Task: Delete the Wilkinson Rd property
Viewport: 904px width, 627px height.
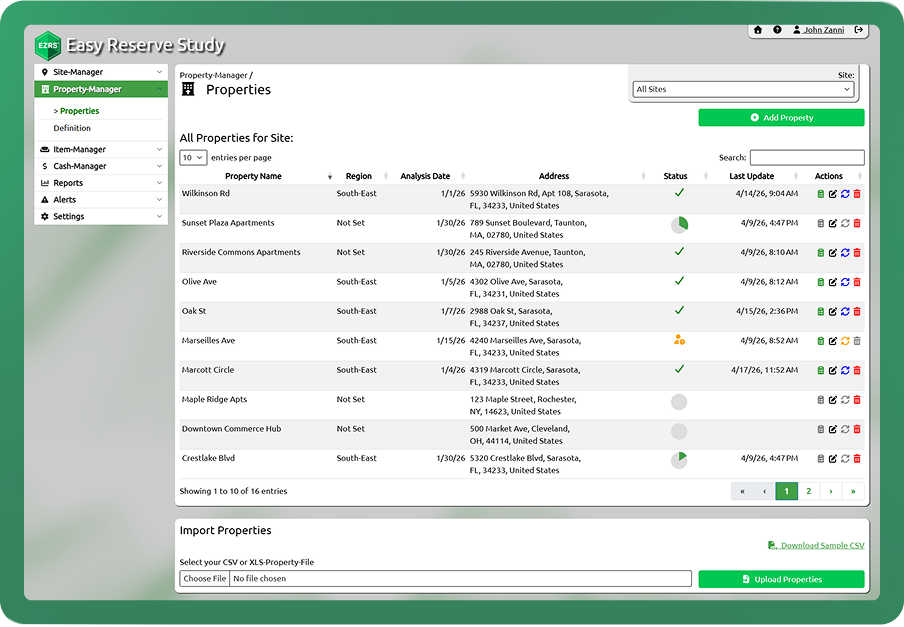Action: (x=857, y=194)
